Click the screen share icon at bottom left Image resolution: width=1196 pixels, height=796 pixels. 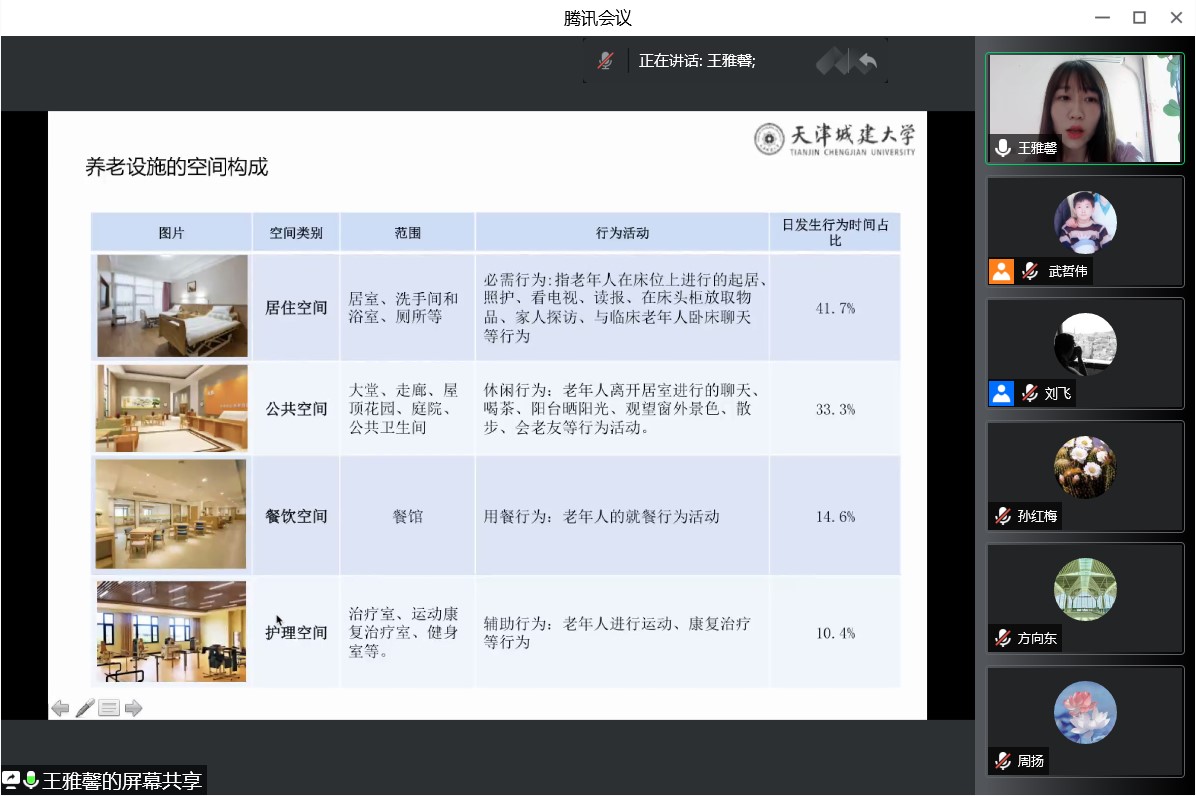(11, 780)
